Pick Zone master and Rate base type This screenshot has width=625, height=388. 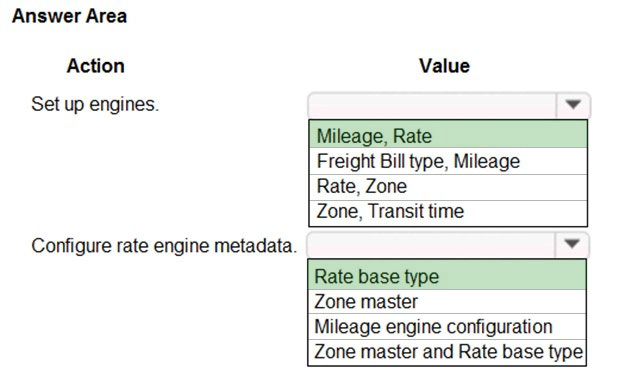[x=447, y=352]
